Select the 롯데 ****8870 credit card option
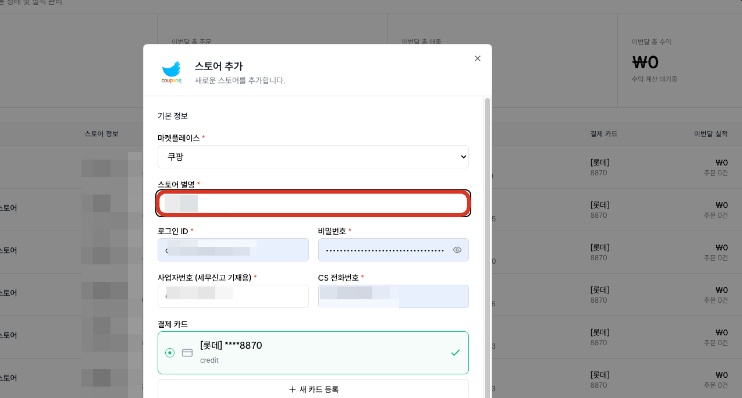 [x=313, y=353]
